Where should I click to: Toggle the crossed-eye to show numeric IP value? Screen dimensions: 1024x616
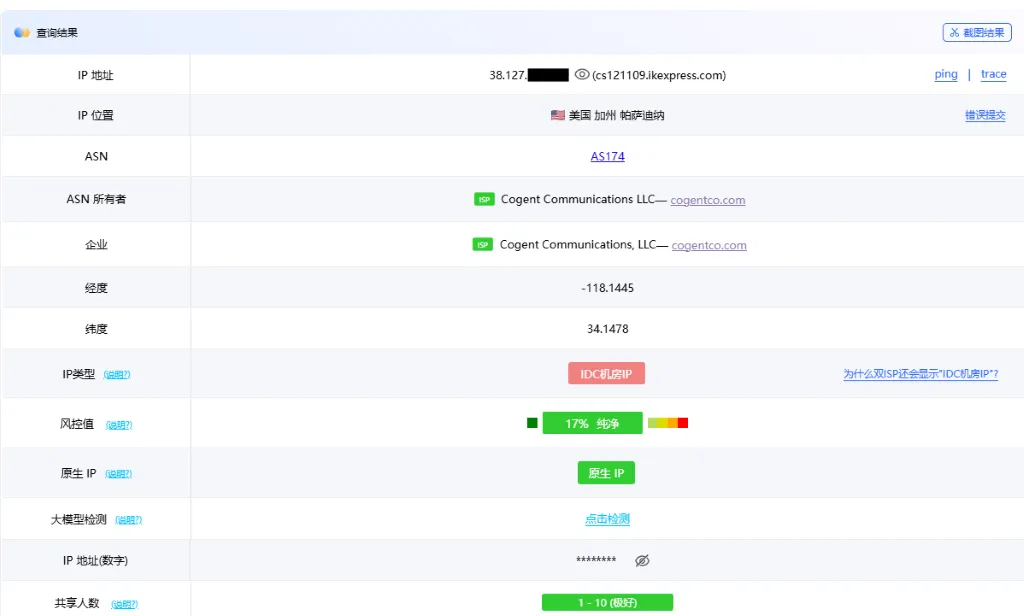642,560
